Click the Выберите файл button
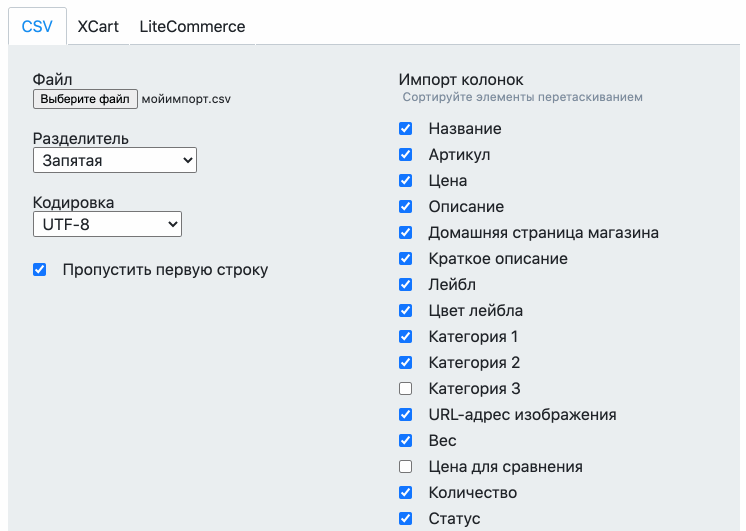Viewport: 746px width, 531px height. point(85,99)
